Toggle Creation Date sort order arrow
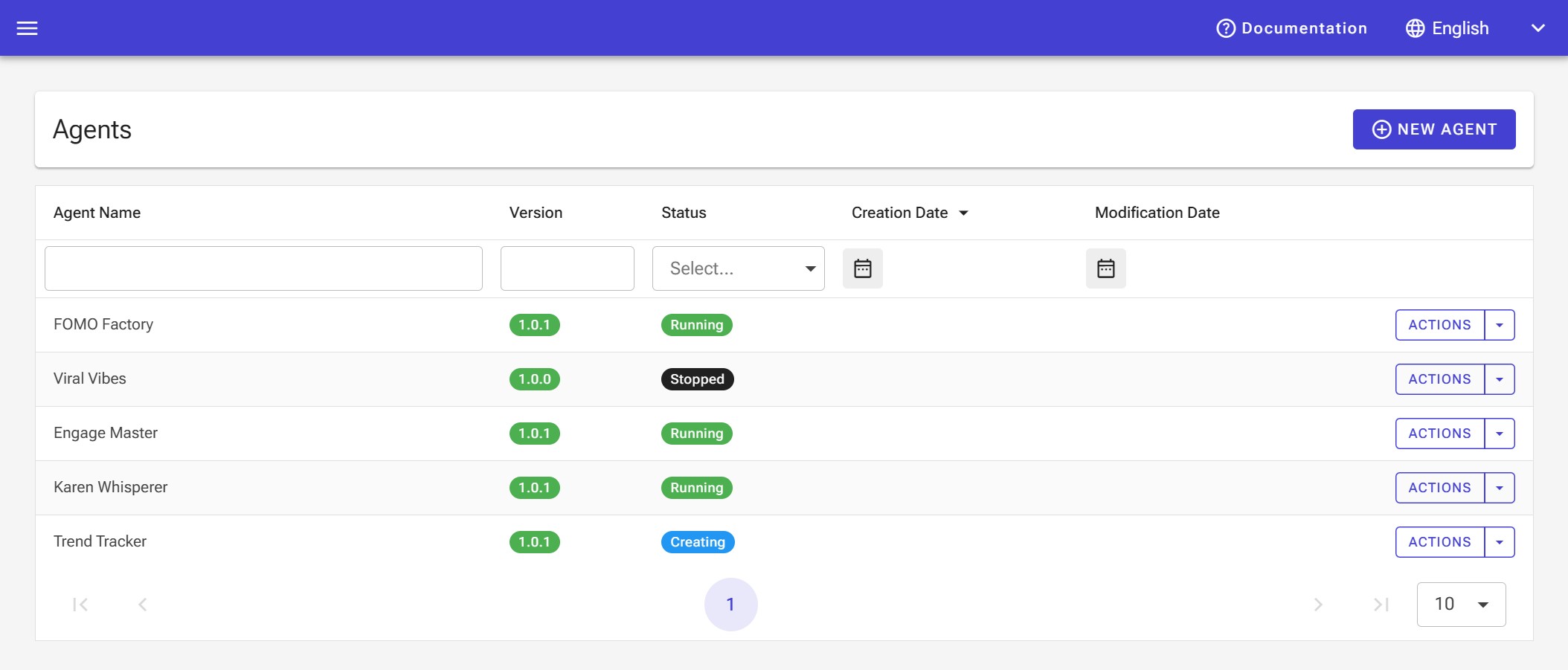 (x=965, y=213)
